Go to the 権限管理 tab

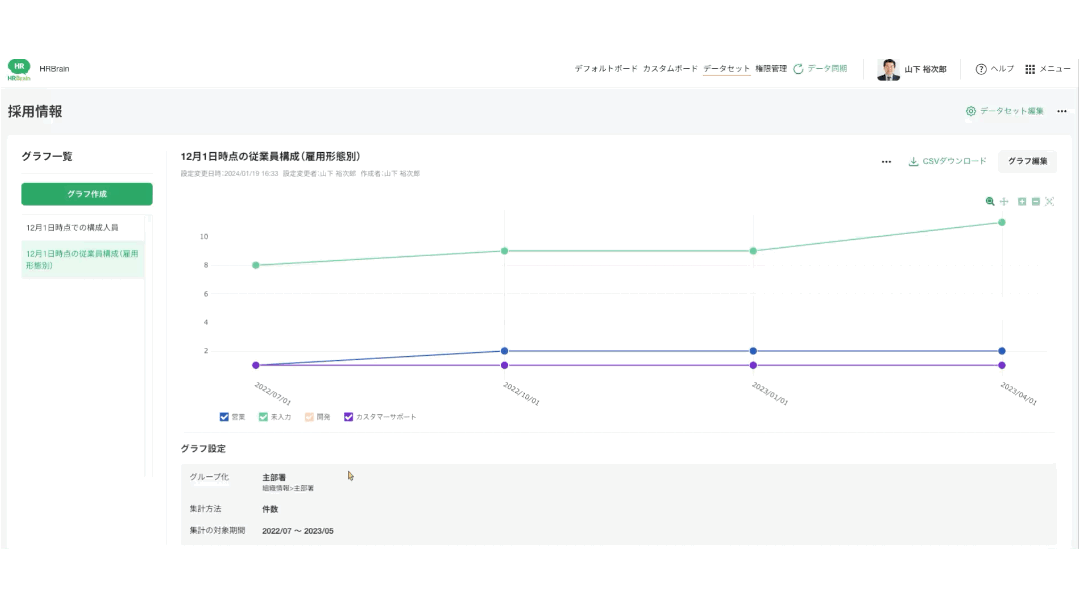771,69
